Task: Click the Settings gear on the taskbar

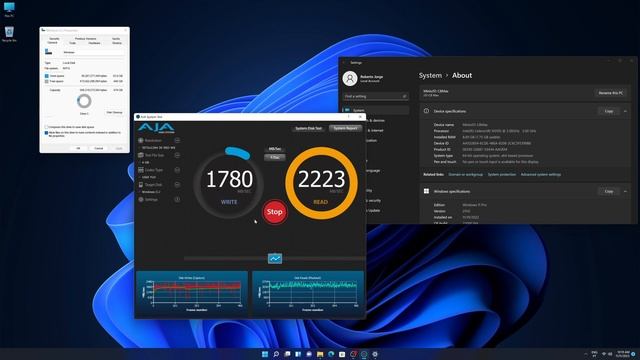Action: point(375,354)
